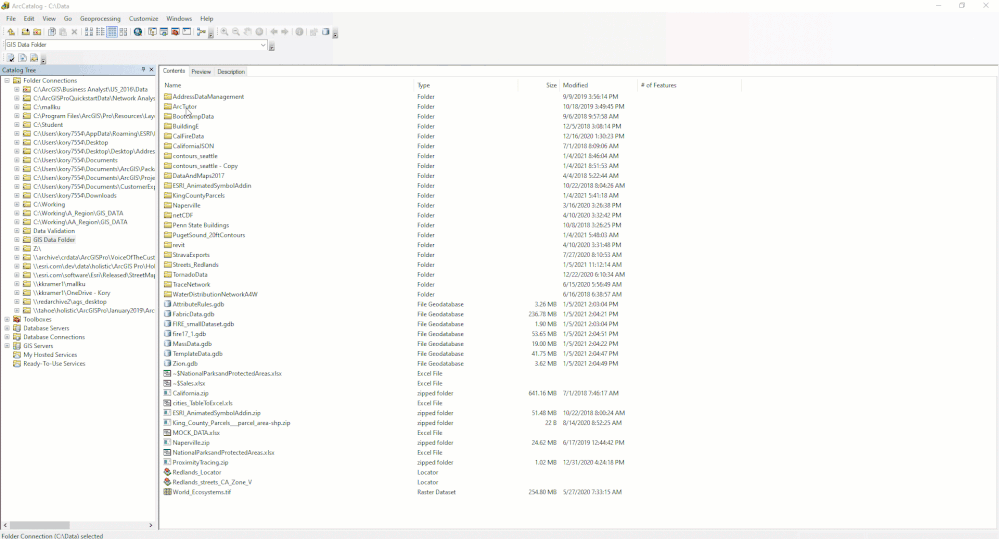
Task: Click the Up One Level toolbar icon
Action: [x=11, y=32]
